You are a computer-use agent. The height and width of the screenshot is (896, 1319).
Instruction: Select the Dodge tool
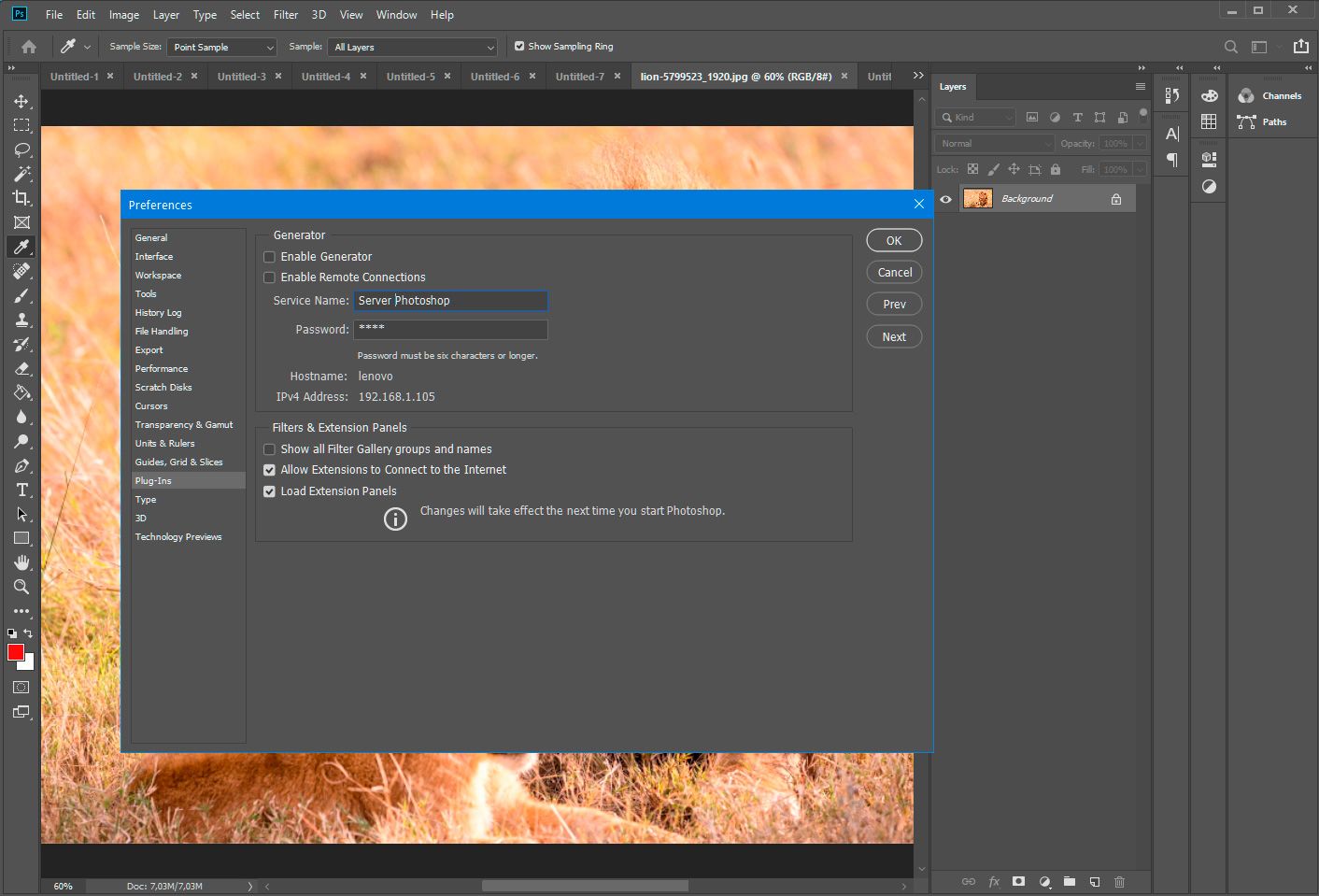21,441
